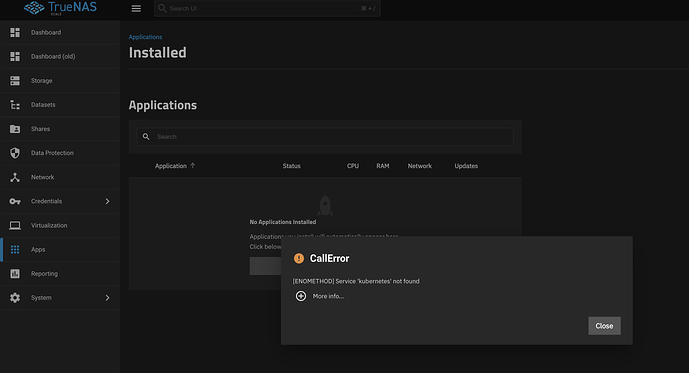
Task: Click the Data Protection shield icon
Action: coord(15,153)
